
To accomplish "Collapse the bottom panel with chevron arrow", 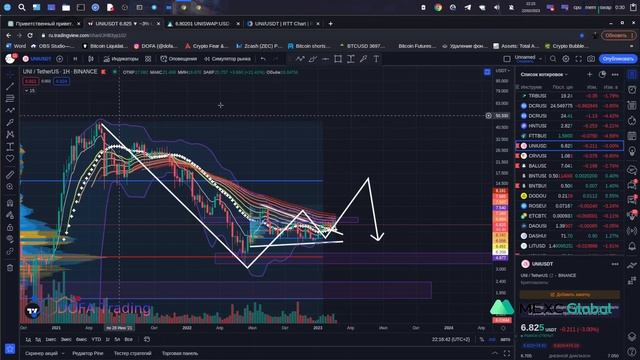I will coord(495,353).
